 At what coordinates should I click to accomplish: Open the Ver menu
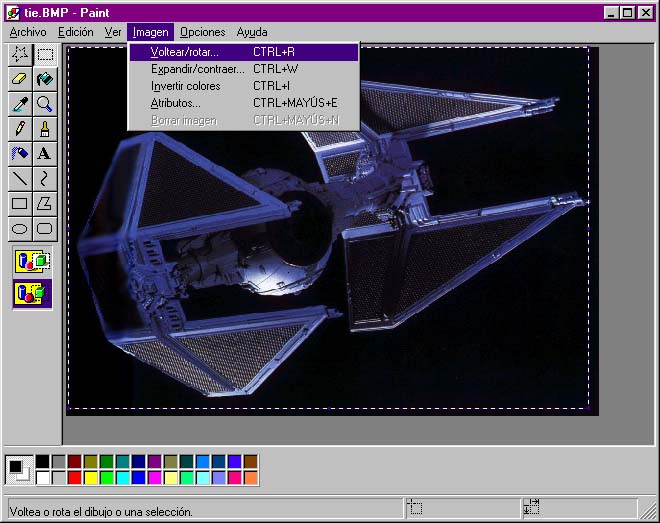coord(113,32)
